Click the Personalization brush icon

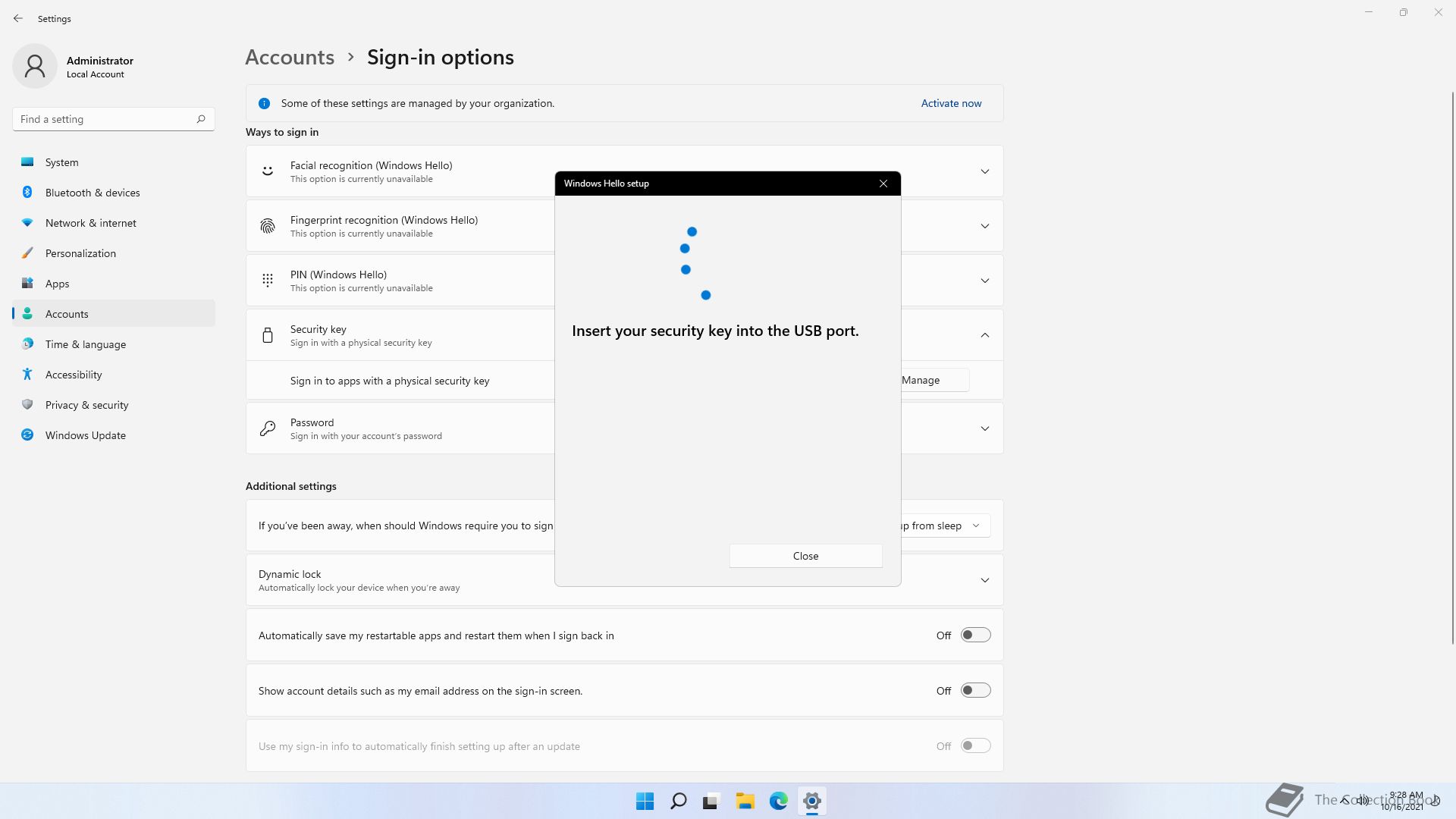click(x=27, y=253)
